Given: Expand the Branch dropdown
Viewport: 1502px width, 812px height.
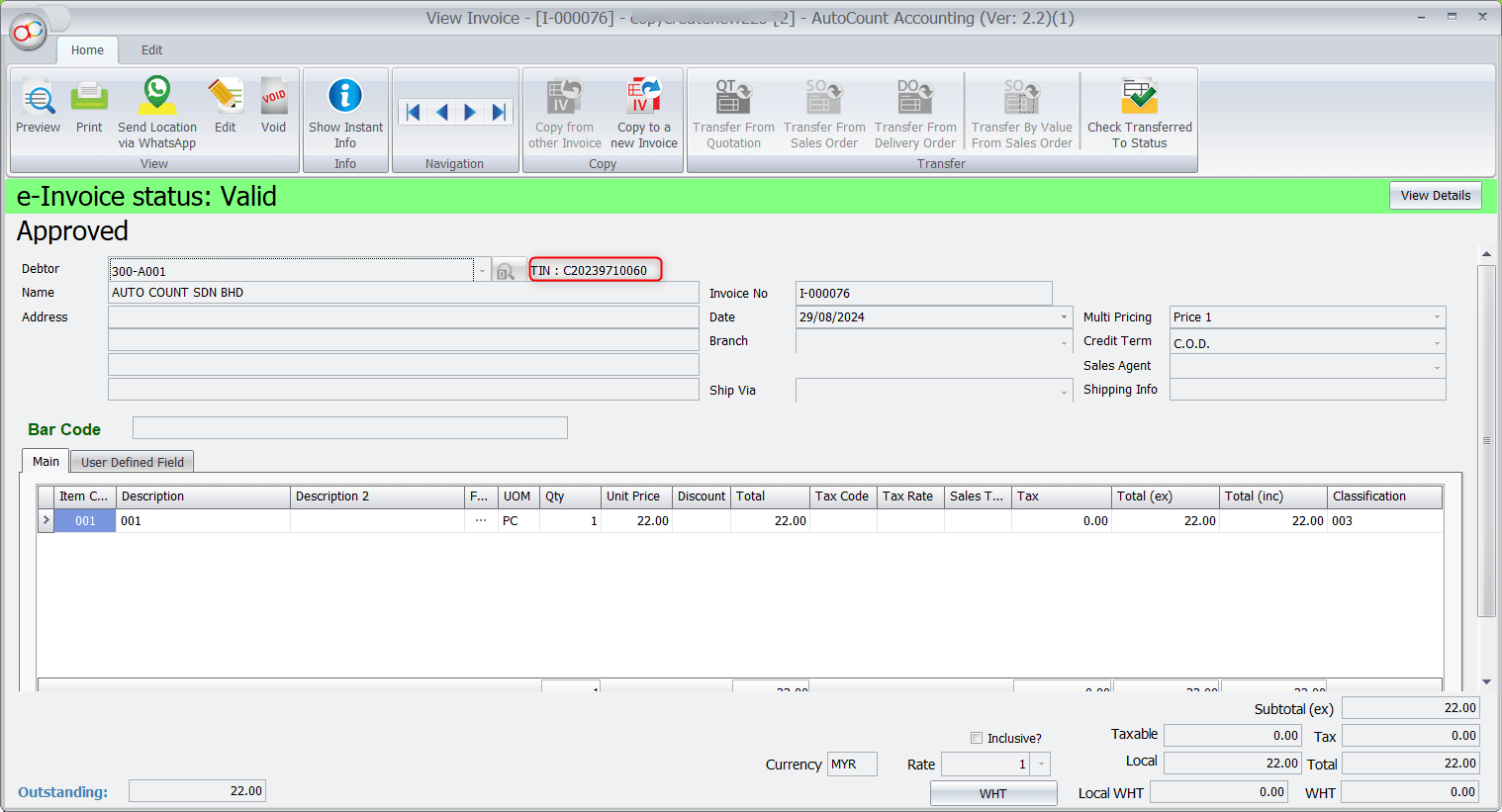Looking at the screenshot, I should click(x=1065, y=342).
